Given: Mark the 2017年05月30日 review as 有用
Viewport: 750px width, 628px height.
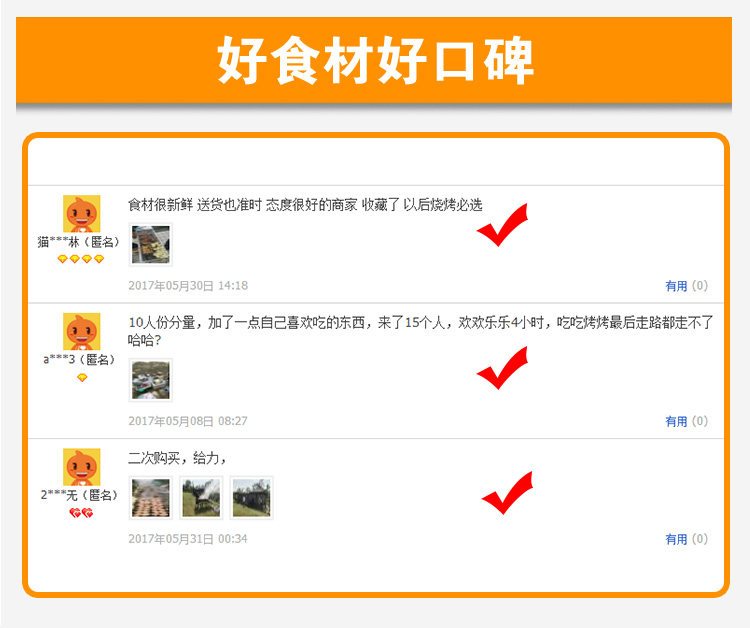Looking at the screenshot, I should tap(676, 286).
